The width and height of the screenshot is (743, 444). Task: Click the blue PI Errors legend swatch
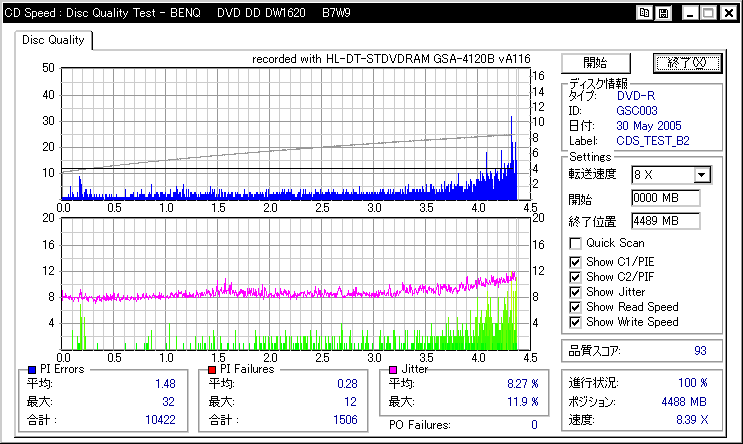(32, 370)
